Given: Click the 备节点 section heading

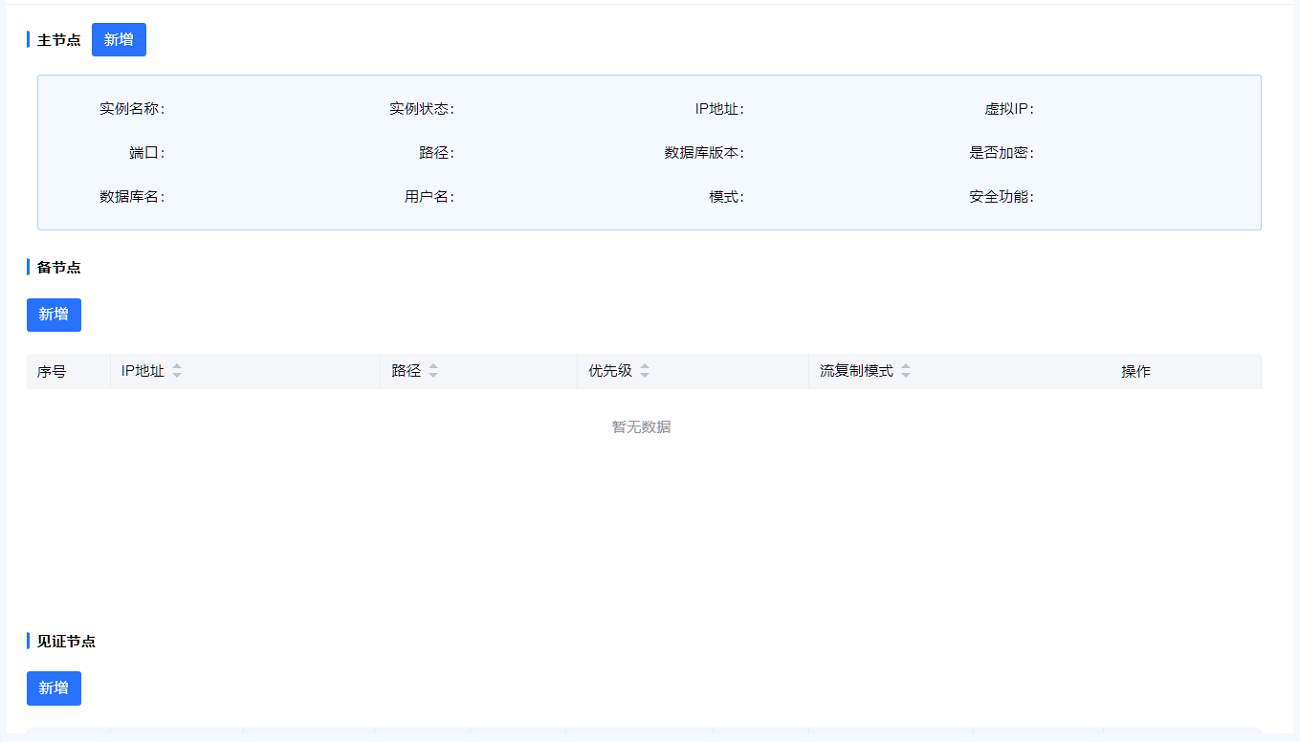Looking at the screenshot, I should coord(59,267).
